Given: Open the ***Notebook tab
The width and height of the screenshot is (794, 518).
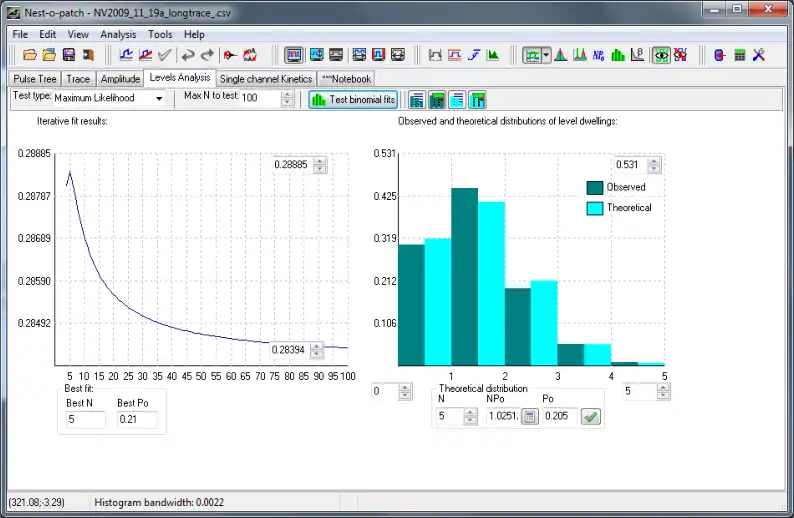Looking at the screenshot, I should (x=346, y=79).
